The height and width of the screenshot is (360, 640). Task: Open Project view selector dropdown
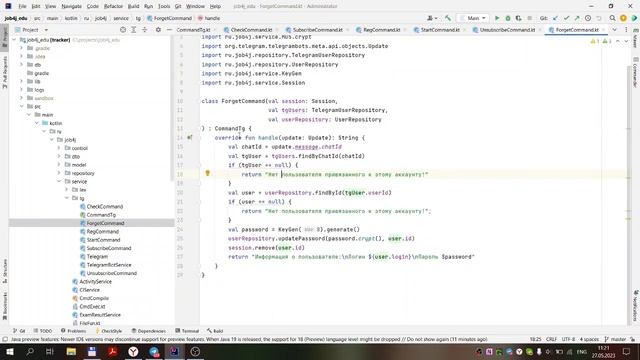pyautogui.click(x=31, y=30)
